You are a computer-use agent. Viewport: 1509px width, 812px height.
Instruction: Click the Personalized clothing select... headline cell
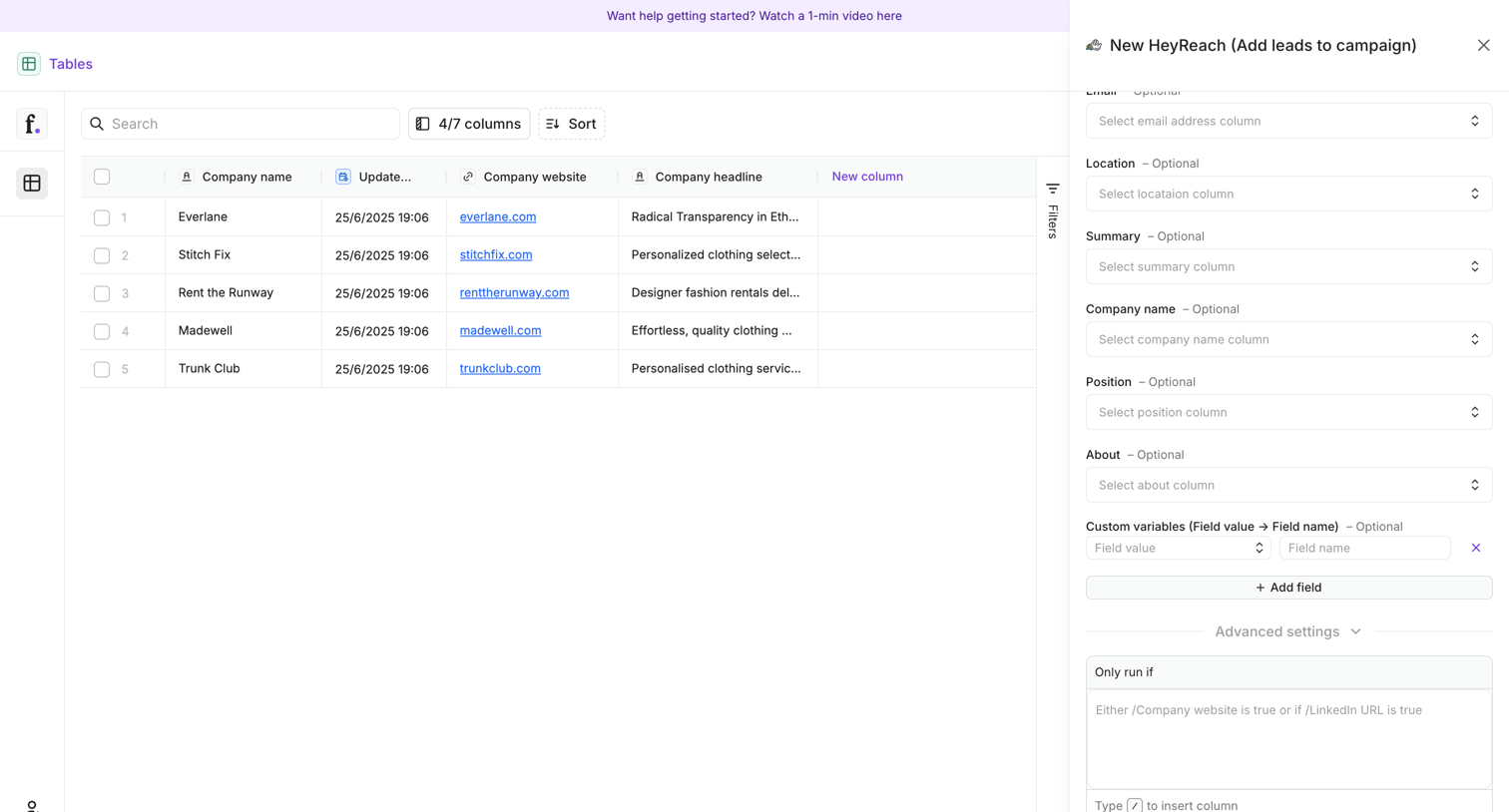[718, 254]
